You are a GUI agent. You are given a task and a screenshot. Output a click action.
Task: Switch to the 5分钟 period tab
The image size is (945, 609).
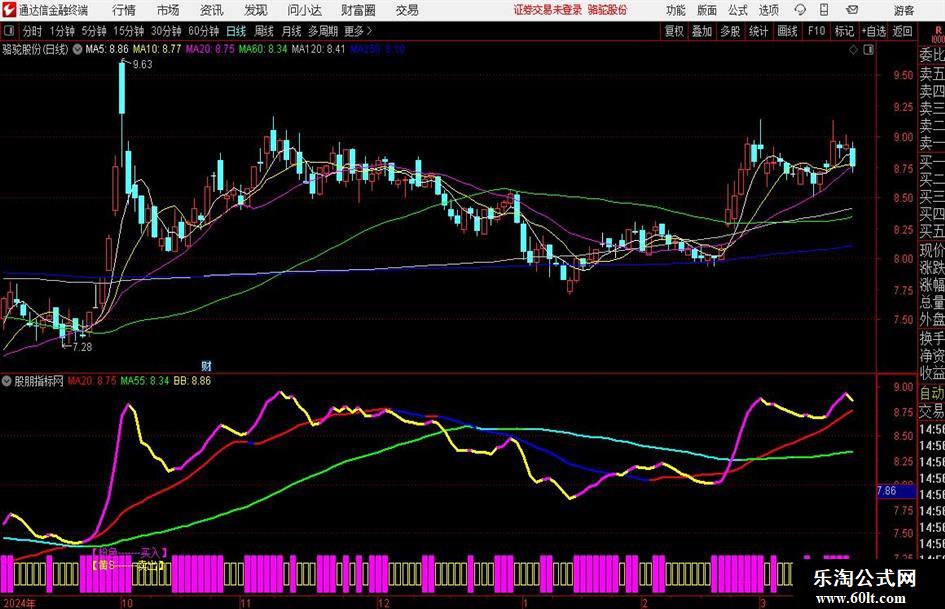[93, 31]
